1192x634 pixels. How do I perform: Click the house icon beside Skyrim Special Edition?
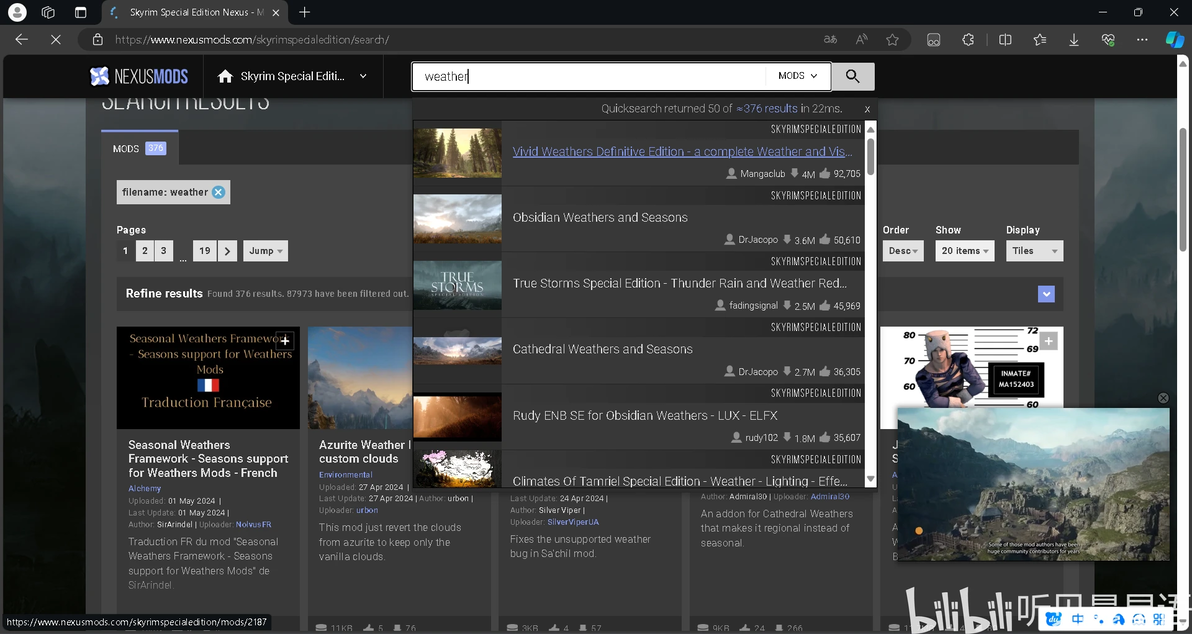pyautogui.click(x=224, y=76)
